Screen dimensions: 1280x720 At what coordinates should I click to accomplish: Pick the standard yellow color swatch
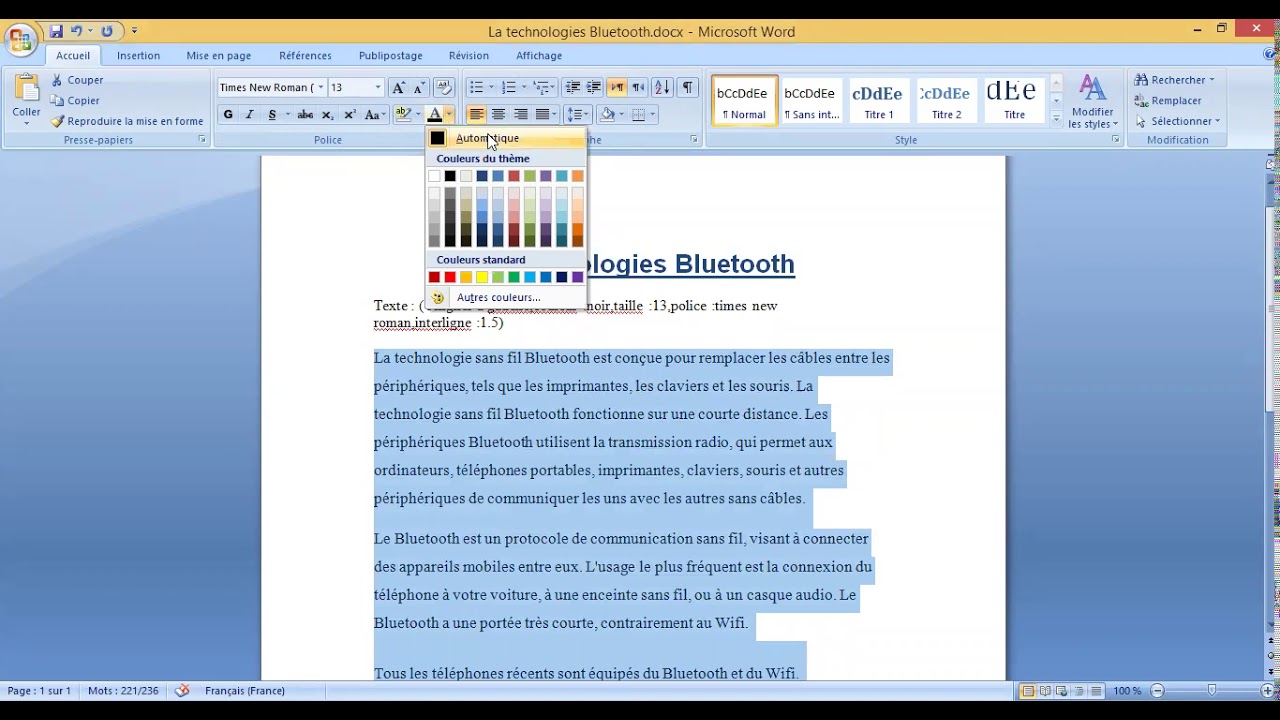(x=482, y=277)
